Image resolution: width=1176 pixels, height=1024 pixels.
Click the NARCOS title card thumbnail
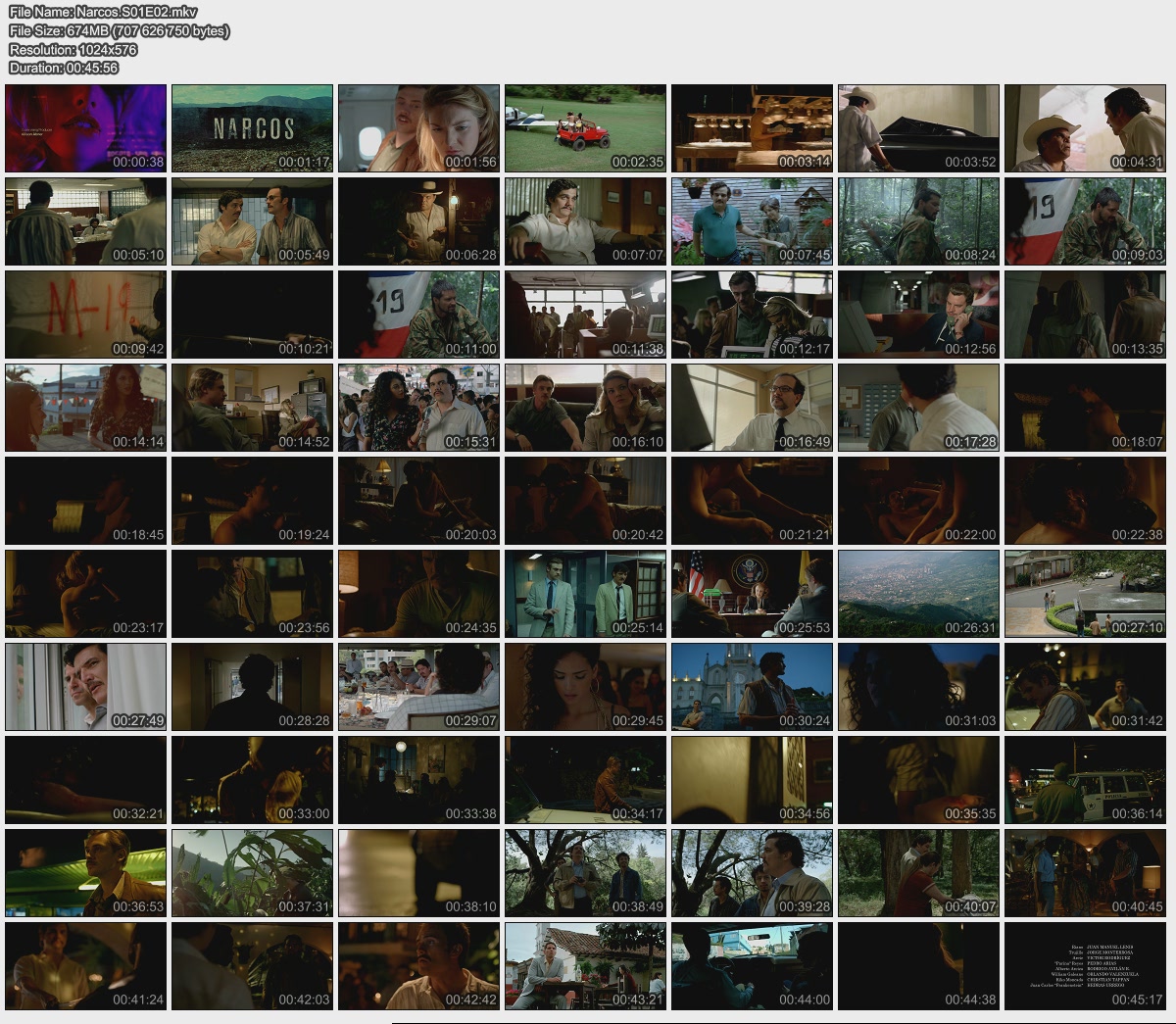tap(252, 128)
